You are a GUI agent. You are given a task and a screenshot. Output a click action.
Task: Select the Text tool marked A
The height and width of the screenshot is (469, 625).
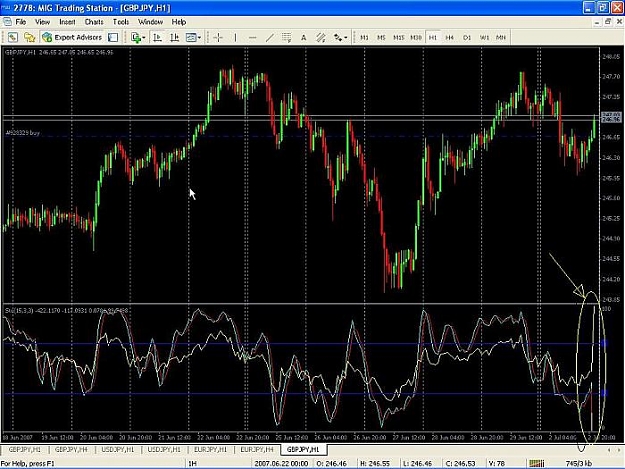pyautogui.click(x=303, y=37)
